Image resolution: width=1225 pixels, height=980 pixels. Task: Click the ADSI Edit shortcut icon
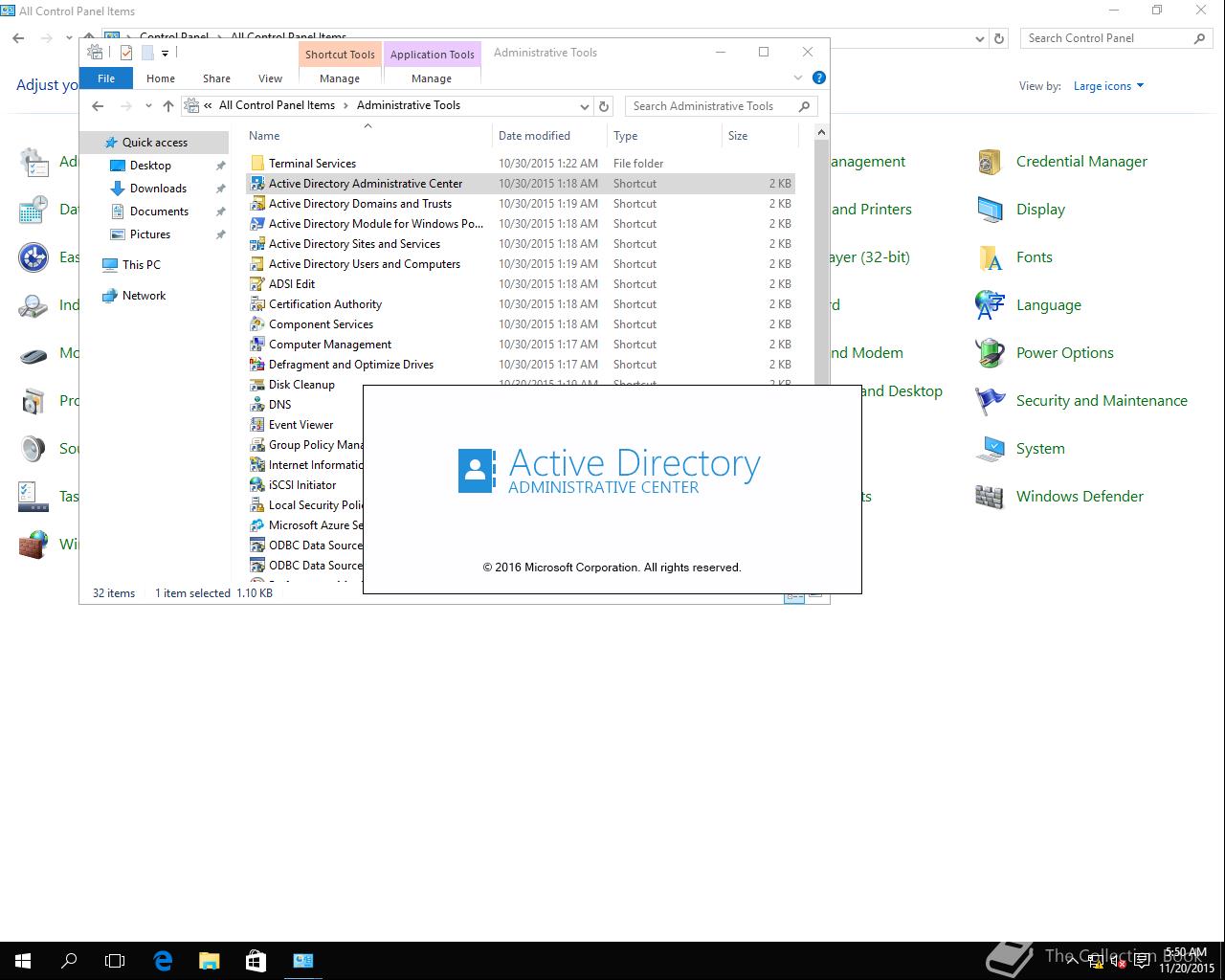pos(257,284)
